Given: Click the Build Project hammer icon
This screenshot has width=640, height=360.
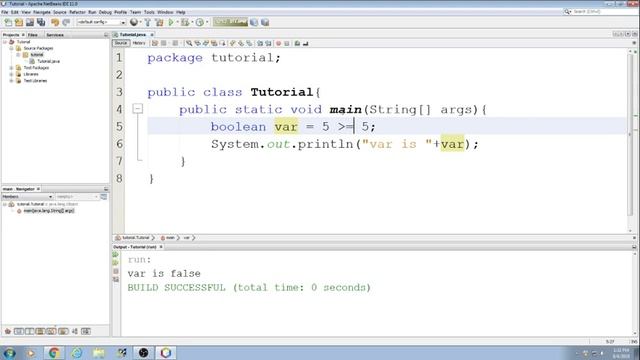Looking at the screenshot, I should 148,22.
